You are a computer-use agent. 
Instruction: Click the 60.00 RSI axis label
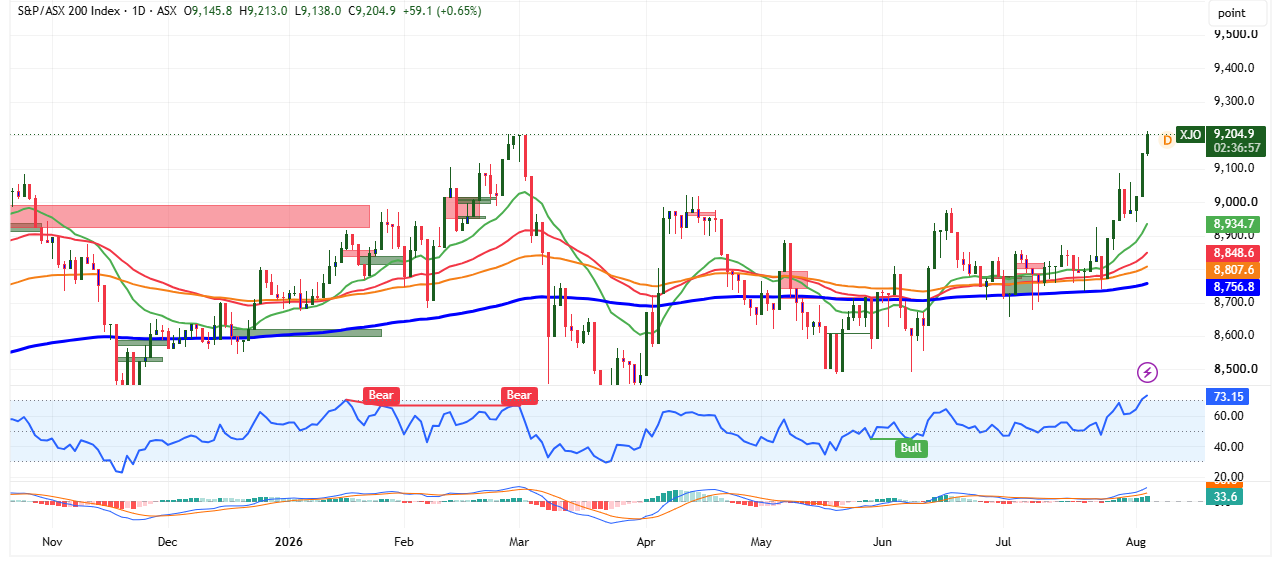pyautogui.click(x=1229, y=416)
